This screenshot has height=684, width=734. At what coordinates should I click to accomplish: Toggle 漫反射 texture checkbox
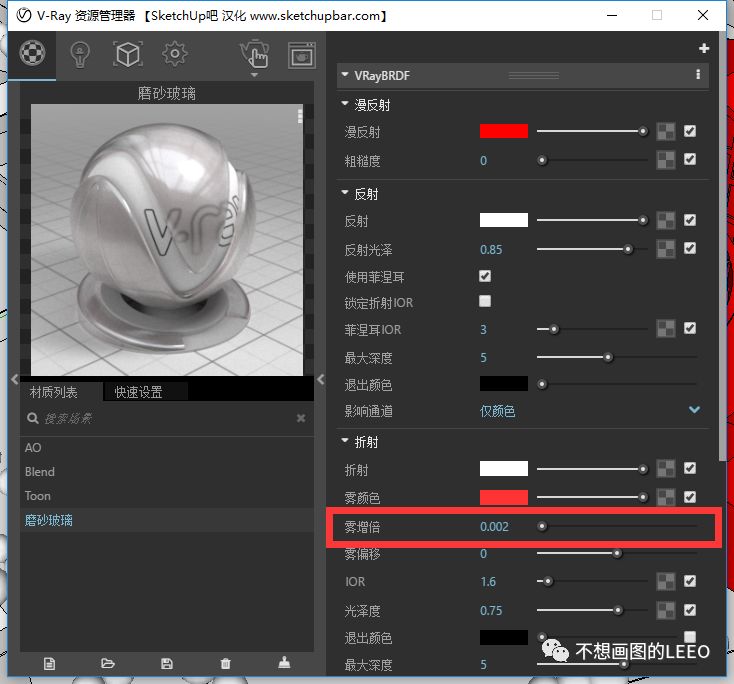pyautogui.click(x=690, y=131)
